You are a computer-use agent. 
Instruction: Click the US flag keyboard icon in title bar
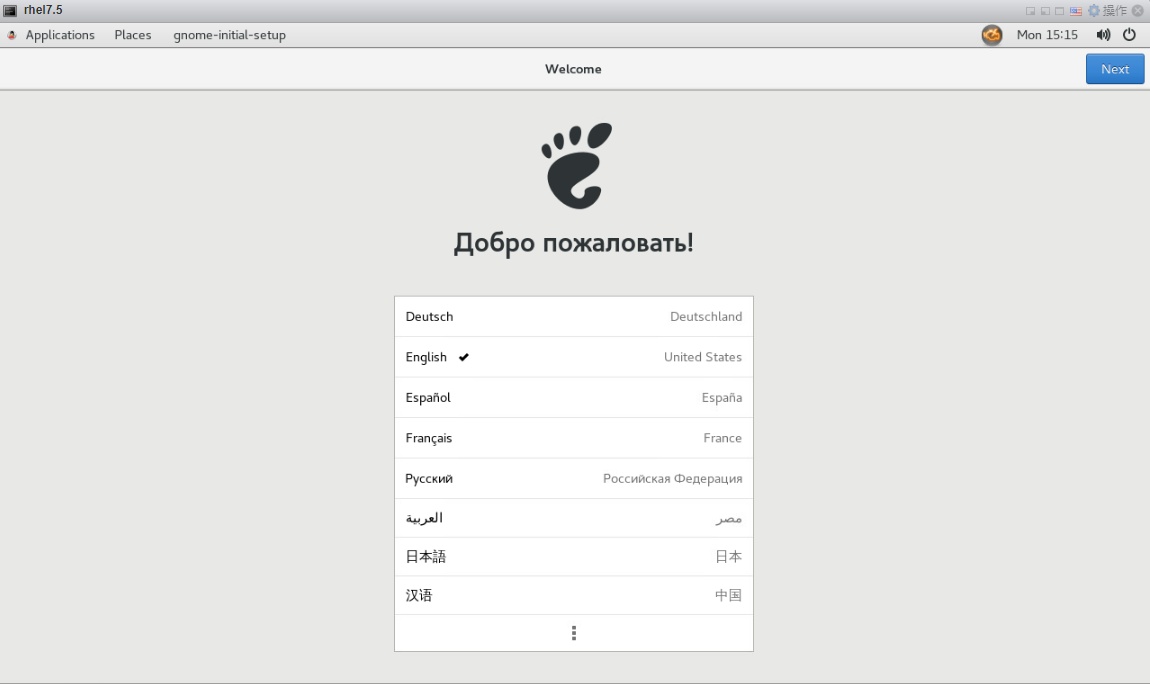tap(1075, 11)
